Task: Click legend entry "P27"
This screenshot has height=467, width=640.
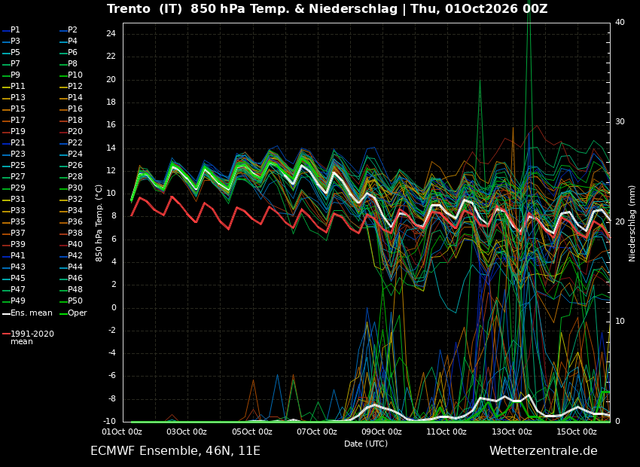Action: 13,177
